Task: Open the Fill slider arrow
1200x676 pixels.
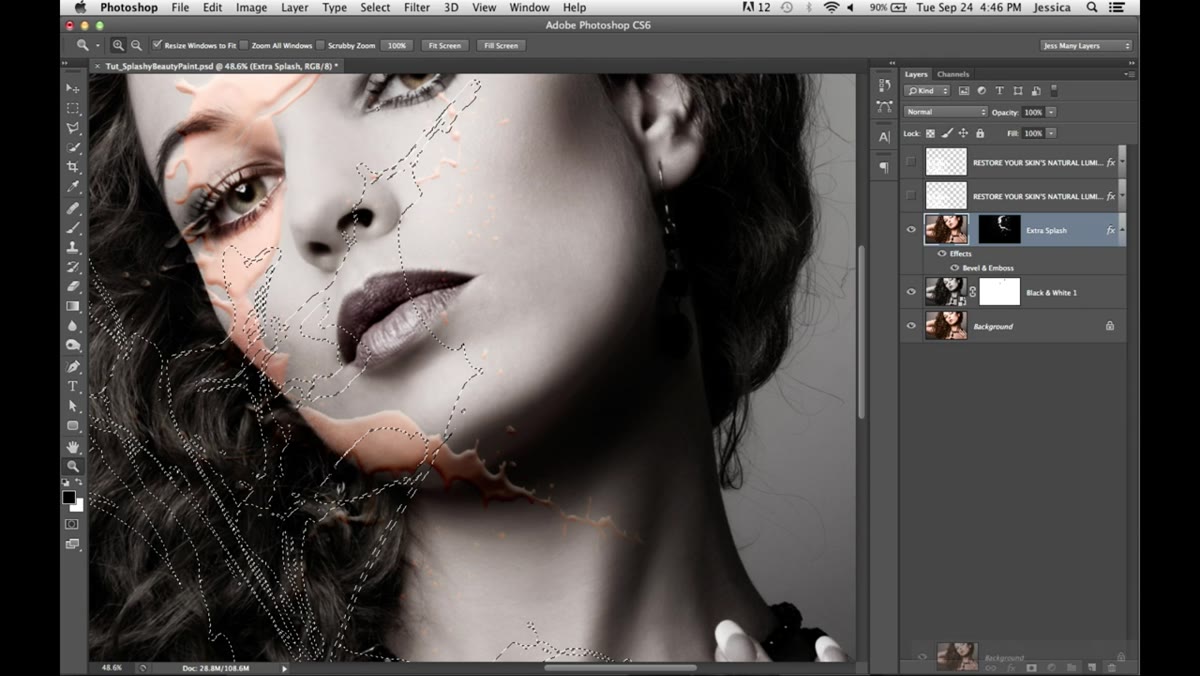Action: point(1051,133)
